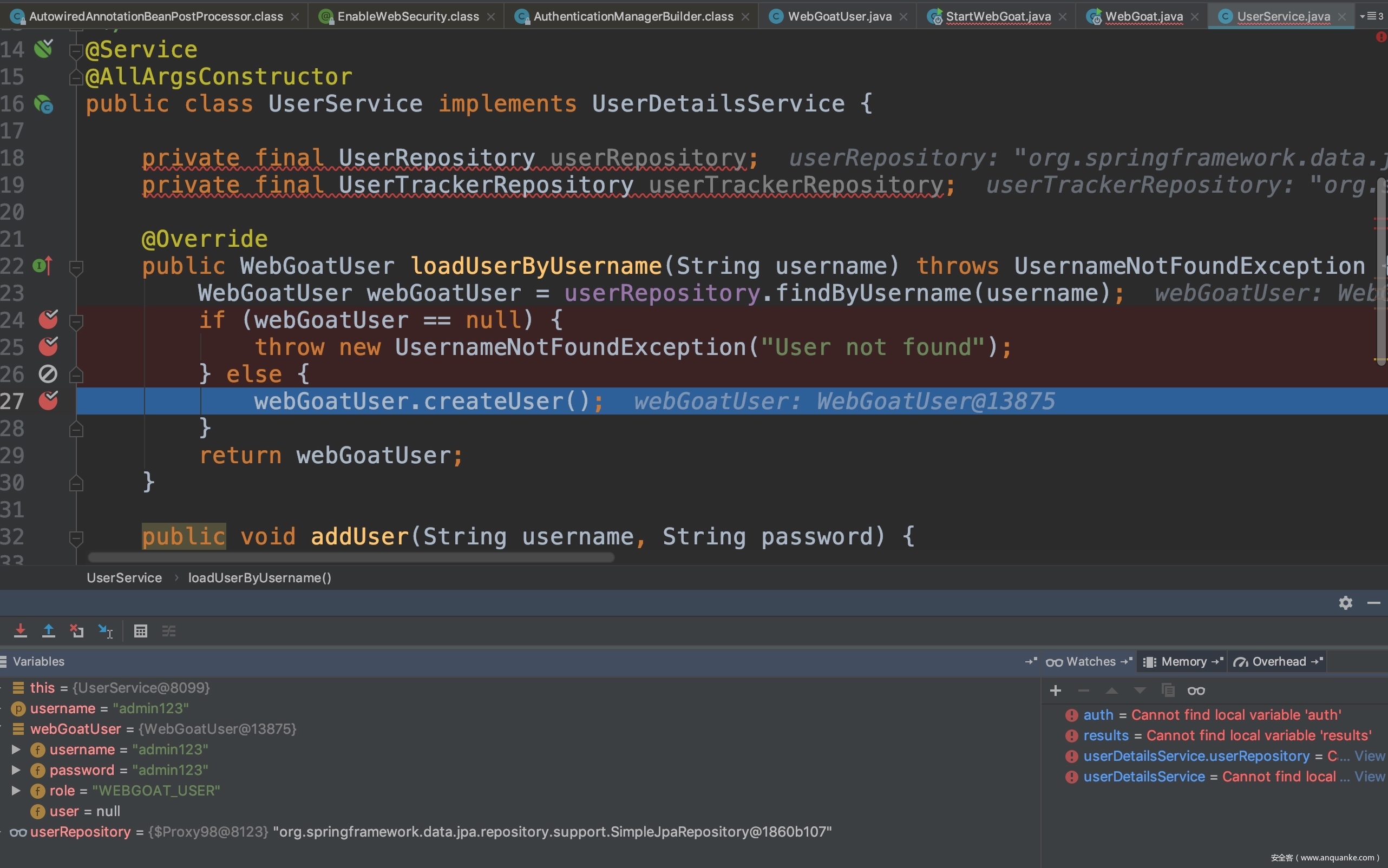The height and width of the screenshot is (868, 1388).
Task: Switch to the Overhead tab
Action: coord(1278,661)
